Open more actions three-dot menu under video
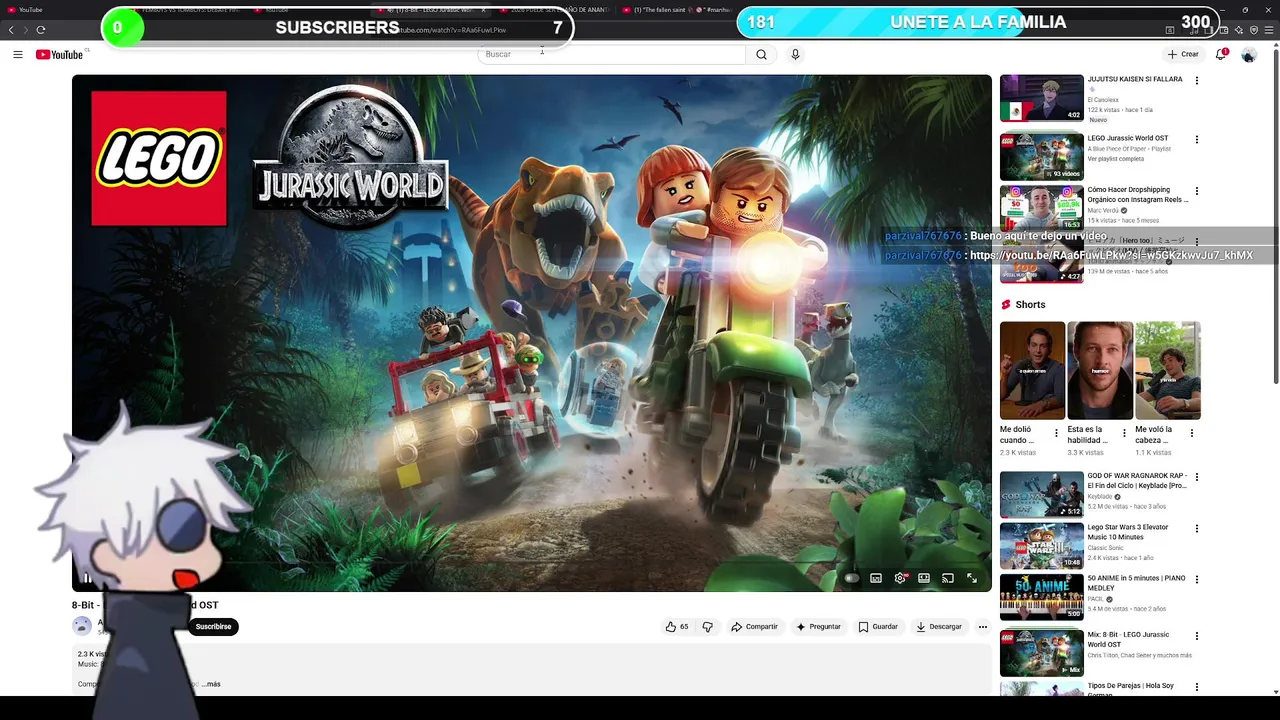 [982, 627]
